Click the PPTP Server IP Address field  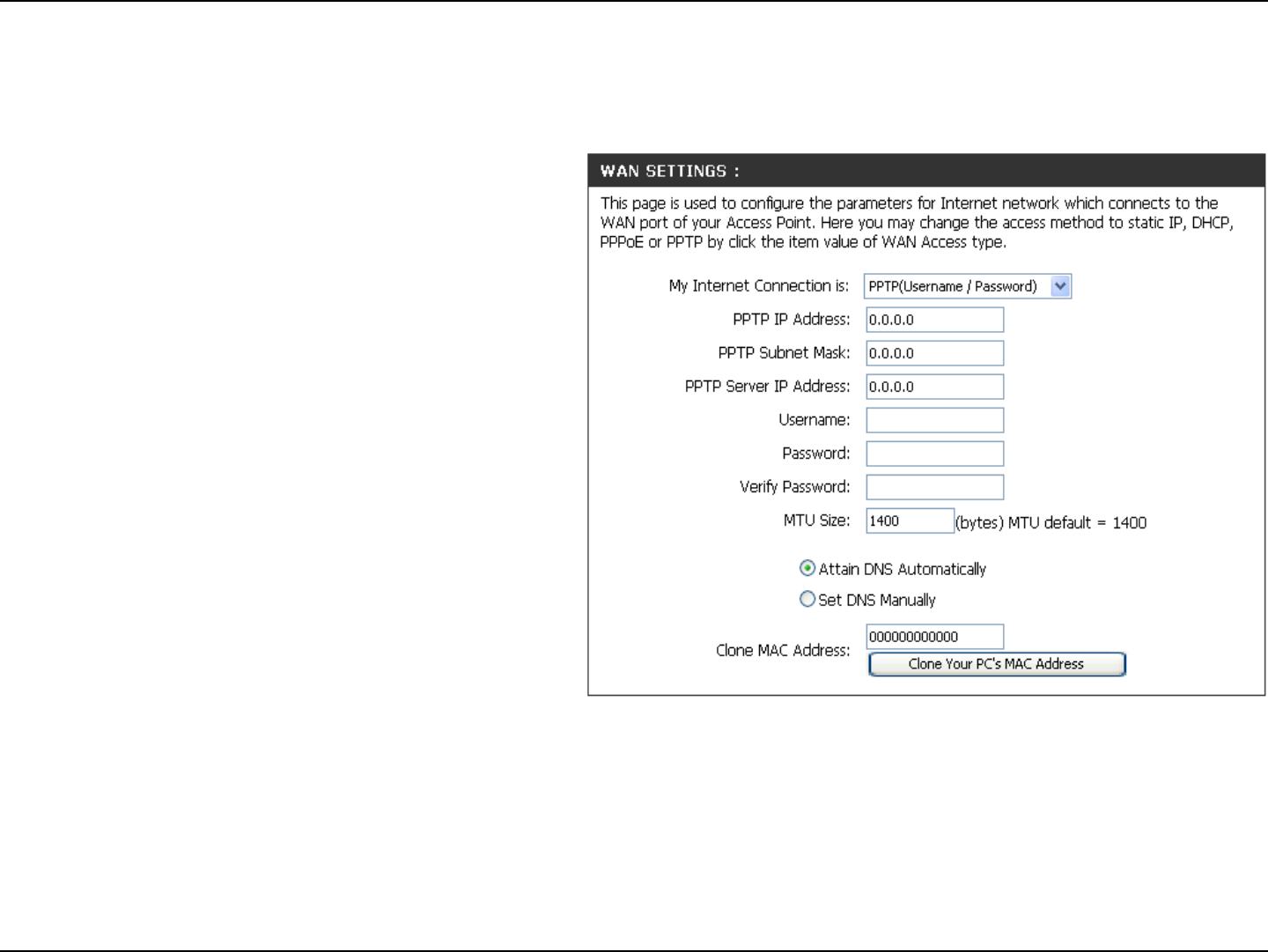click(934, 387)
